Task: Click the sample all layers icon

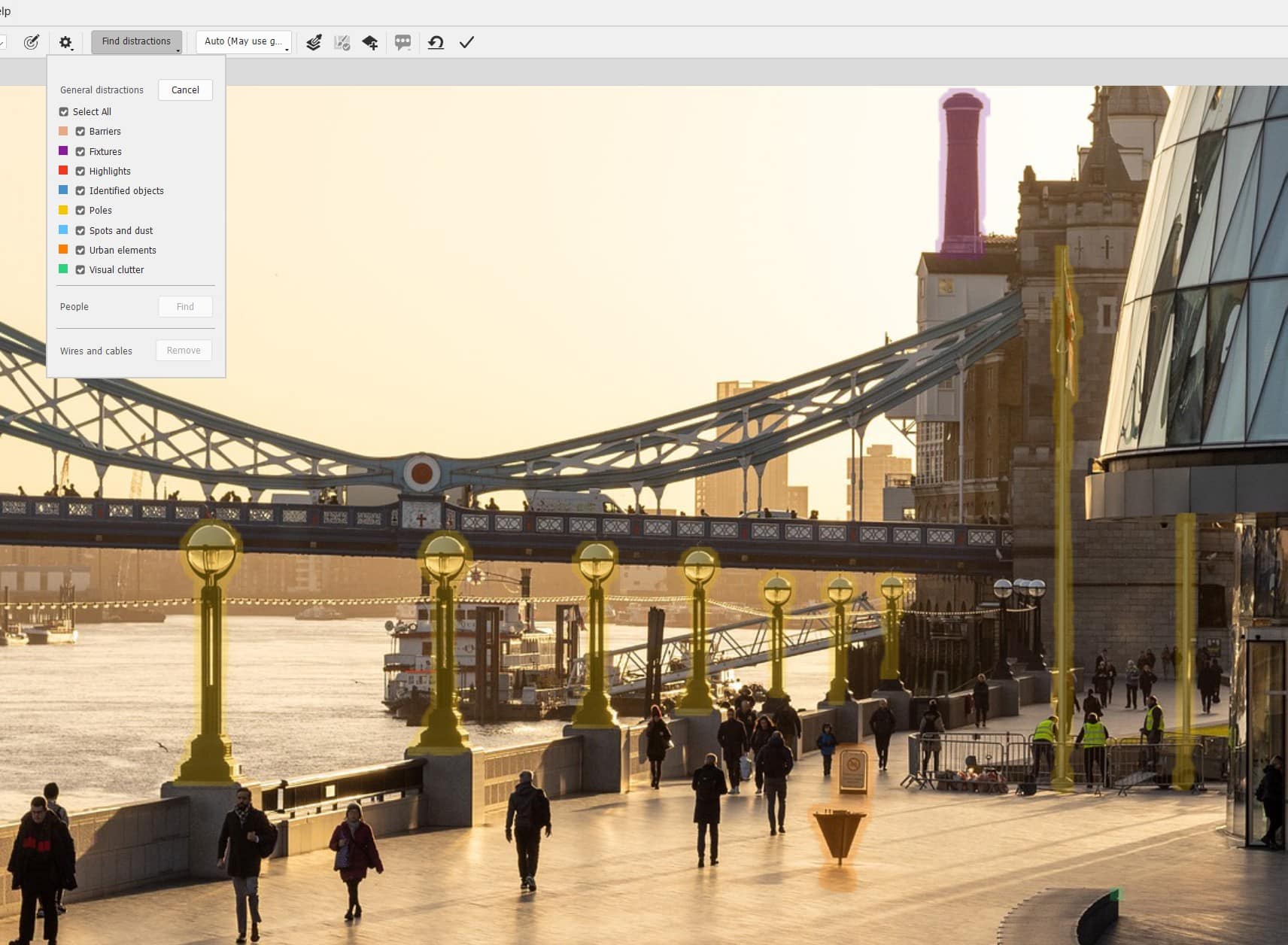Action: pos(314,42)
